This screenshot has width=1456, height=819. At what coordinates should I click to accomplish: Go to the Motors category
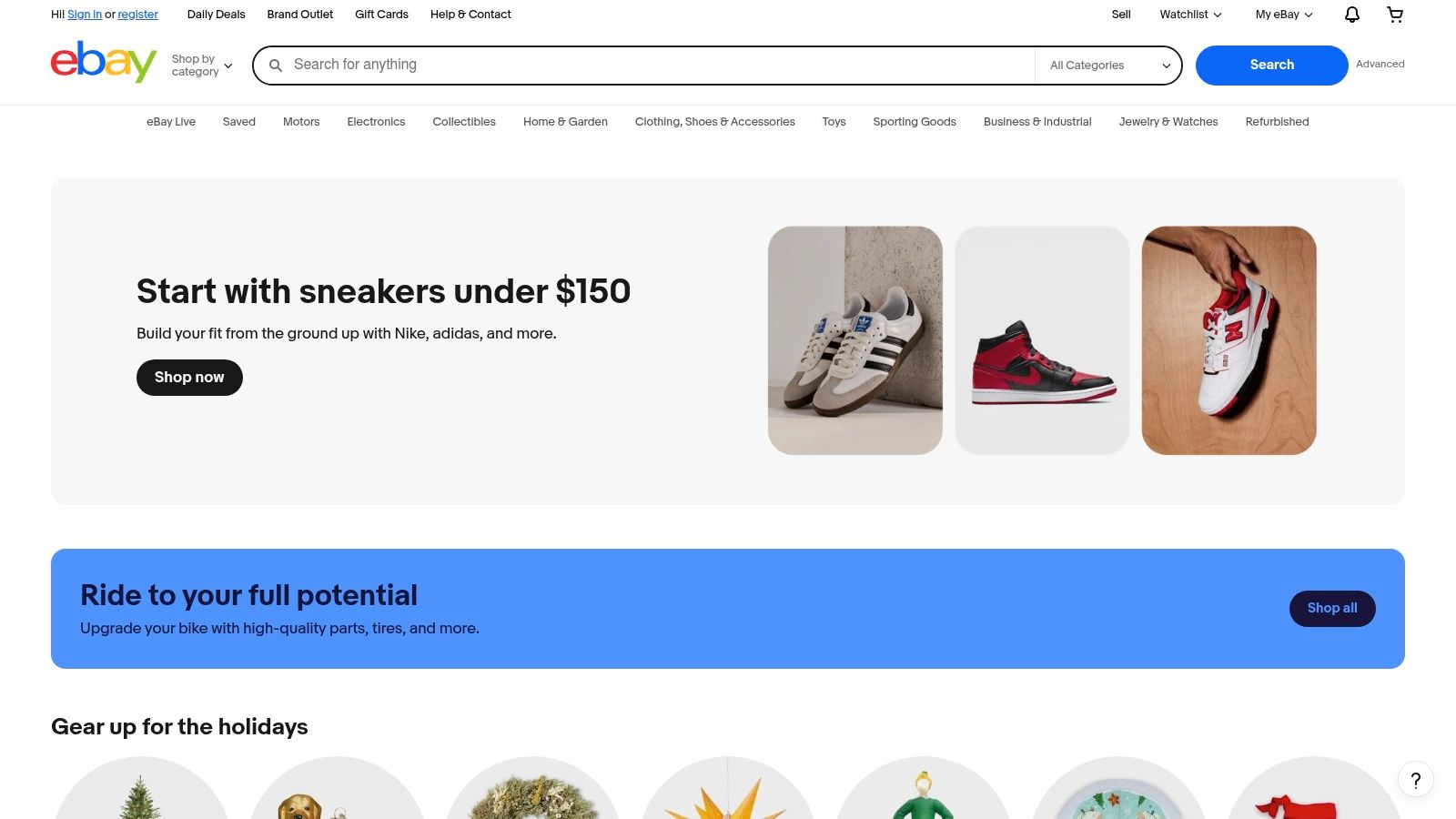(301, 122)
